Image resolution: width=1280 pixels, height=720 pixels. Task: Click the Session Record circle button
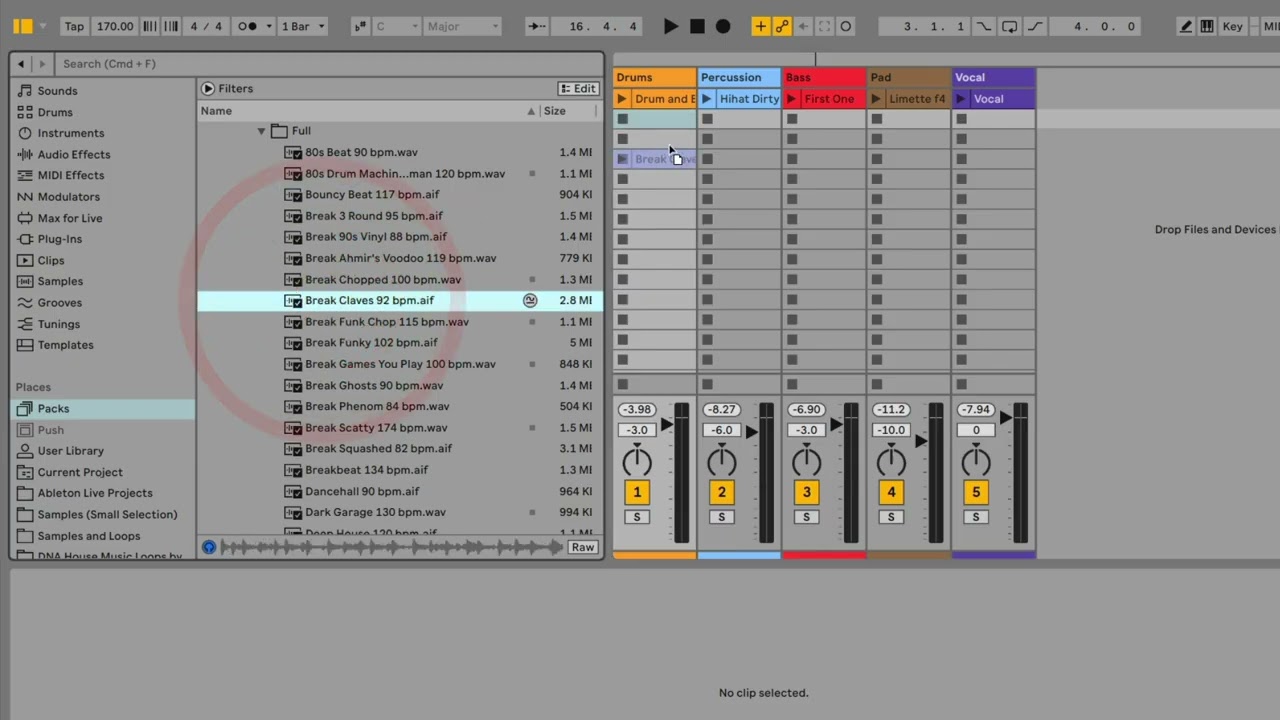tap(846, 26)
